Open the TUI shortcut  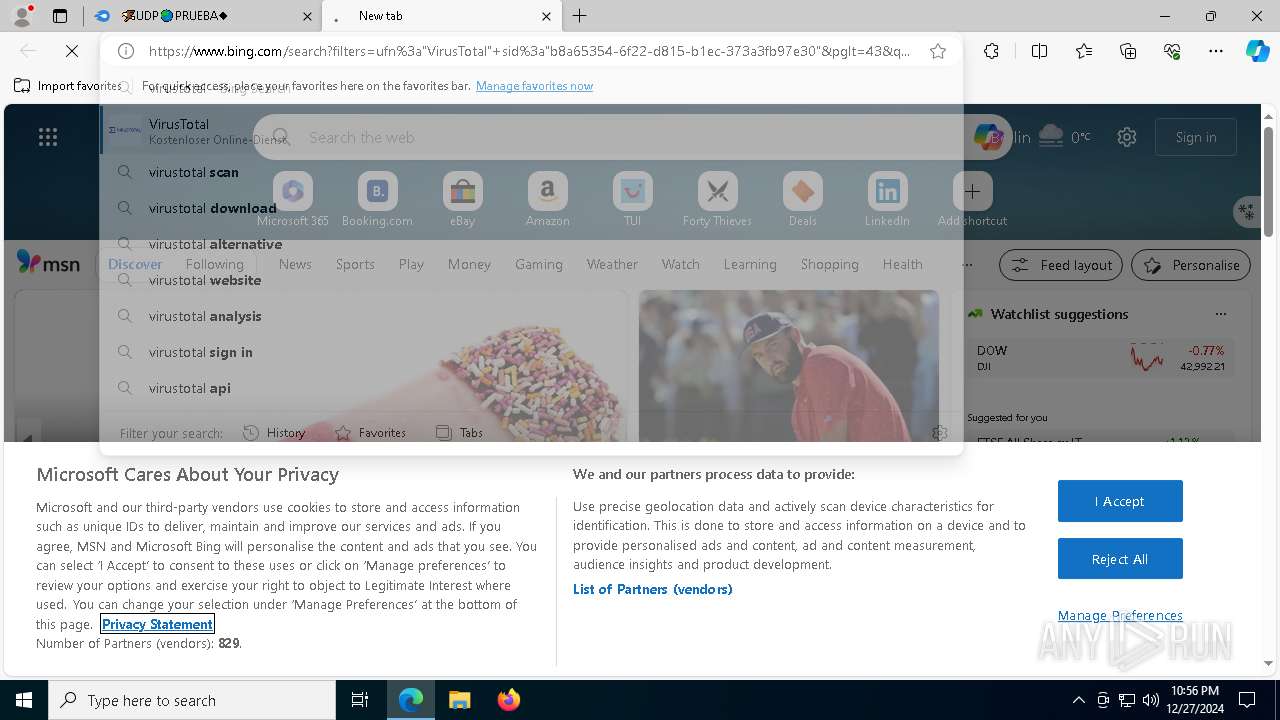point(632,199)
